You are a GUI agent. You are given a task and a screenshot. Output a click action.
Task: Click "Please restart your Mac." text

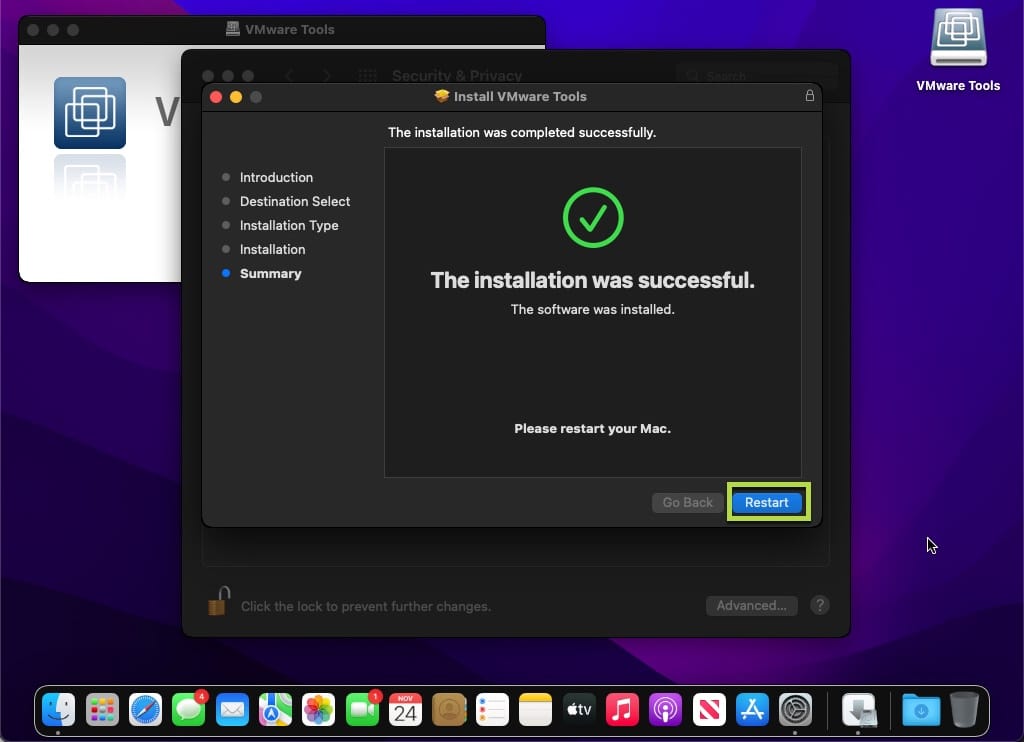coord(592,428)
